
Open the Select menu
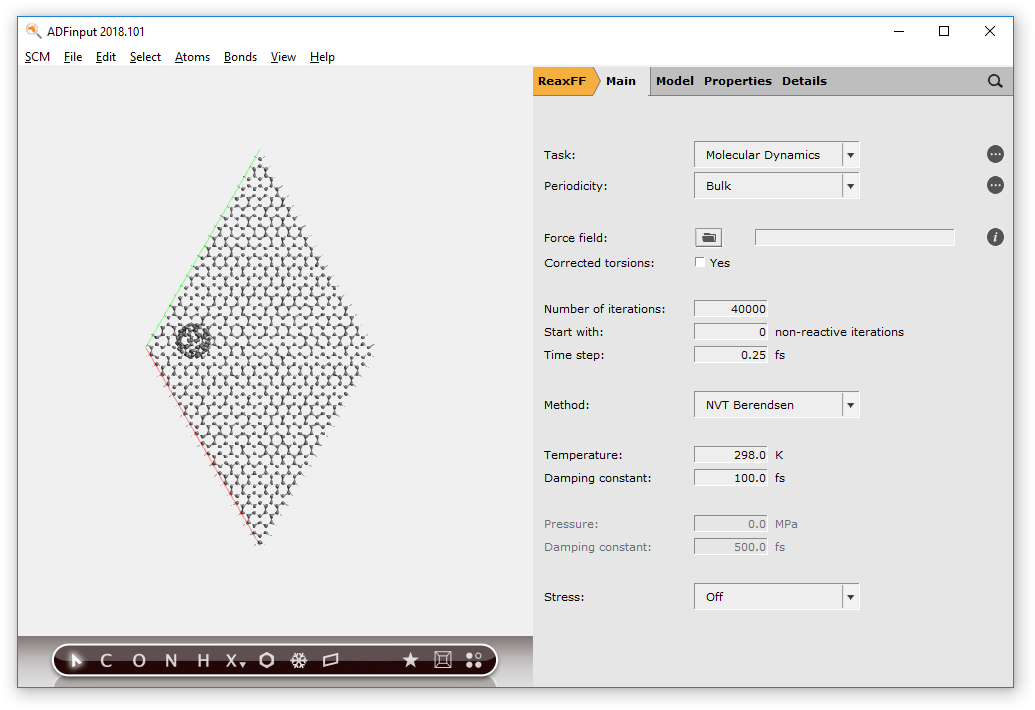(x=145, y=57)
